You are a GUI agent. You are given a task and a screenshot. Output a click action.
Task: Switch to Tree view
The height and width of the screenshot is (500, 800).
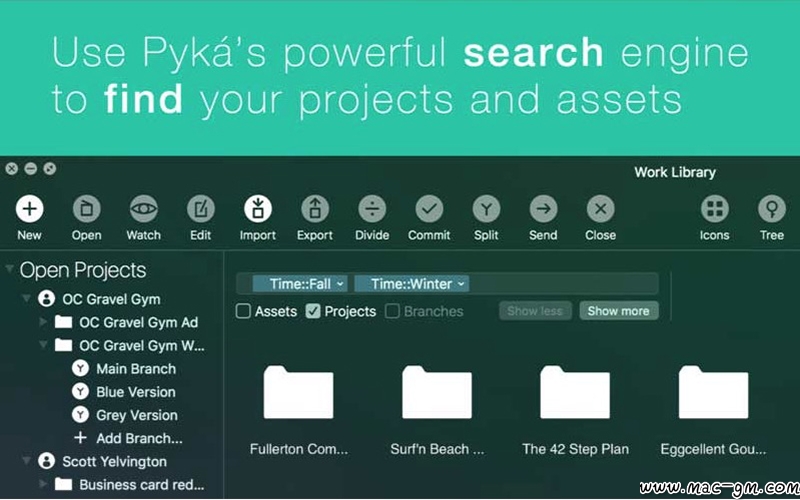772,209
